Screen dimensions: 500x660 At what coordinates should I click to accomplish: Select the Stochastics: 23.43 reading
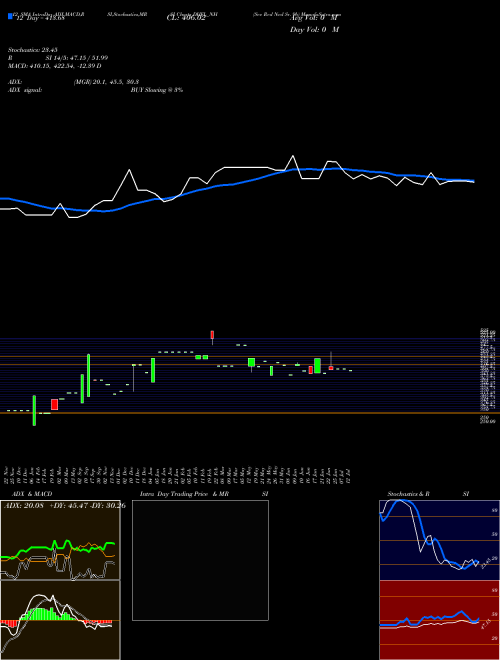32,50
